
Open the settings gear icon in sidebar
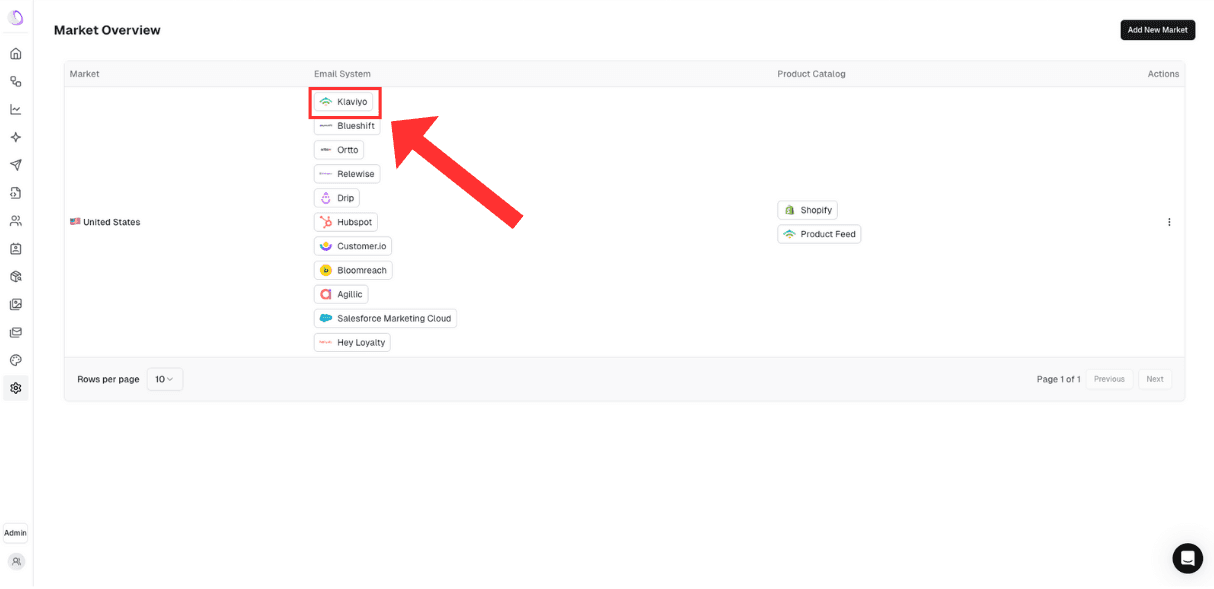point(16,388)
